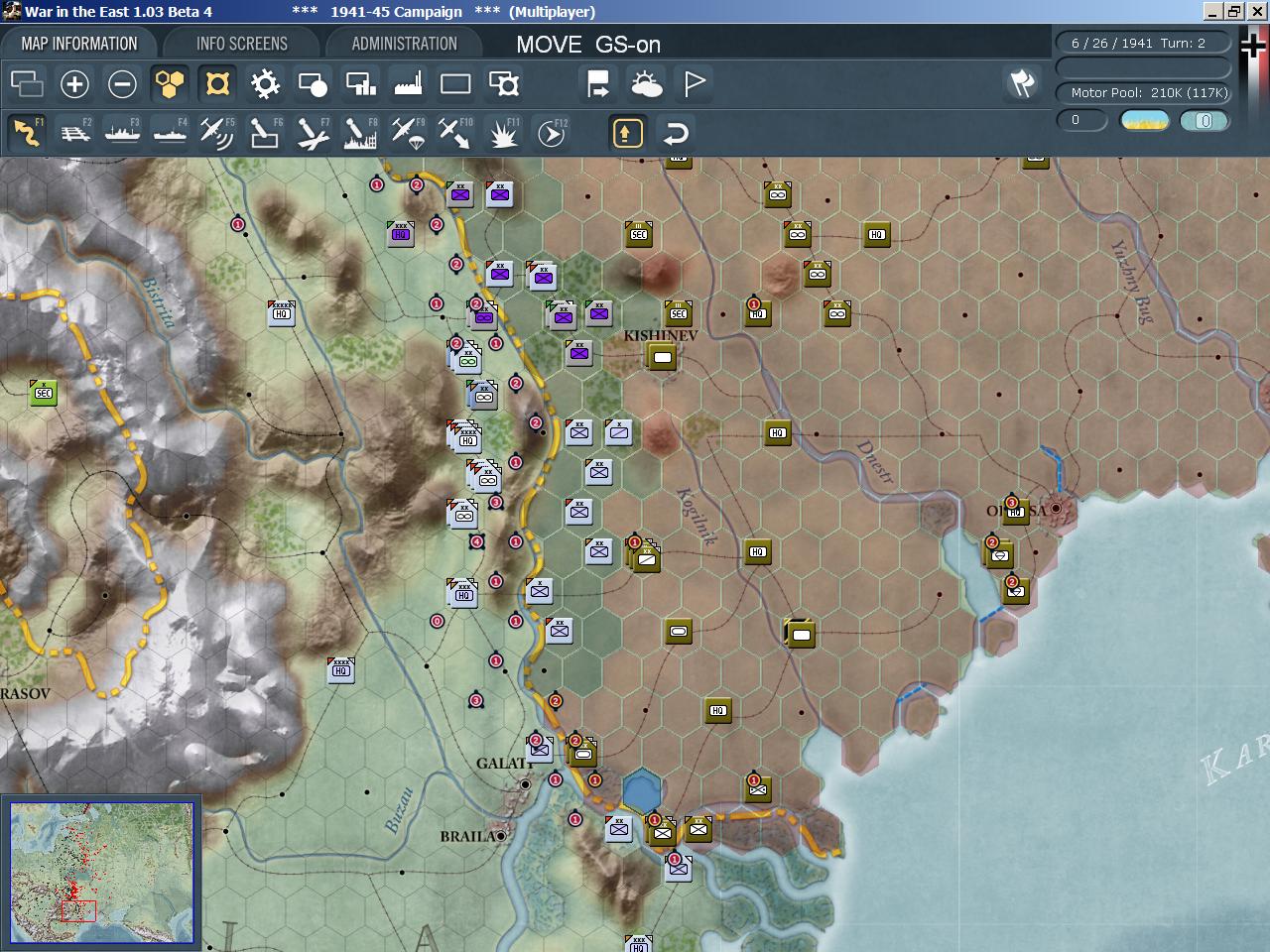The width and height of the screenshot is (1270, 952).
Task: Select the F6 bombing mode icon
Action: click(x=265, y=133)
